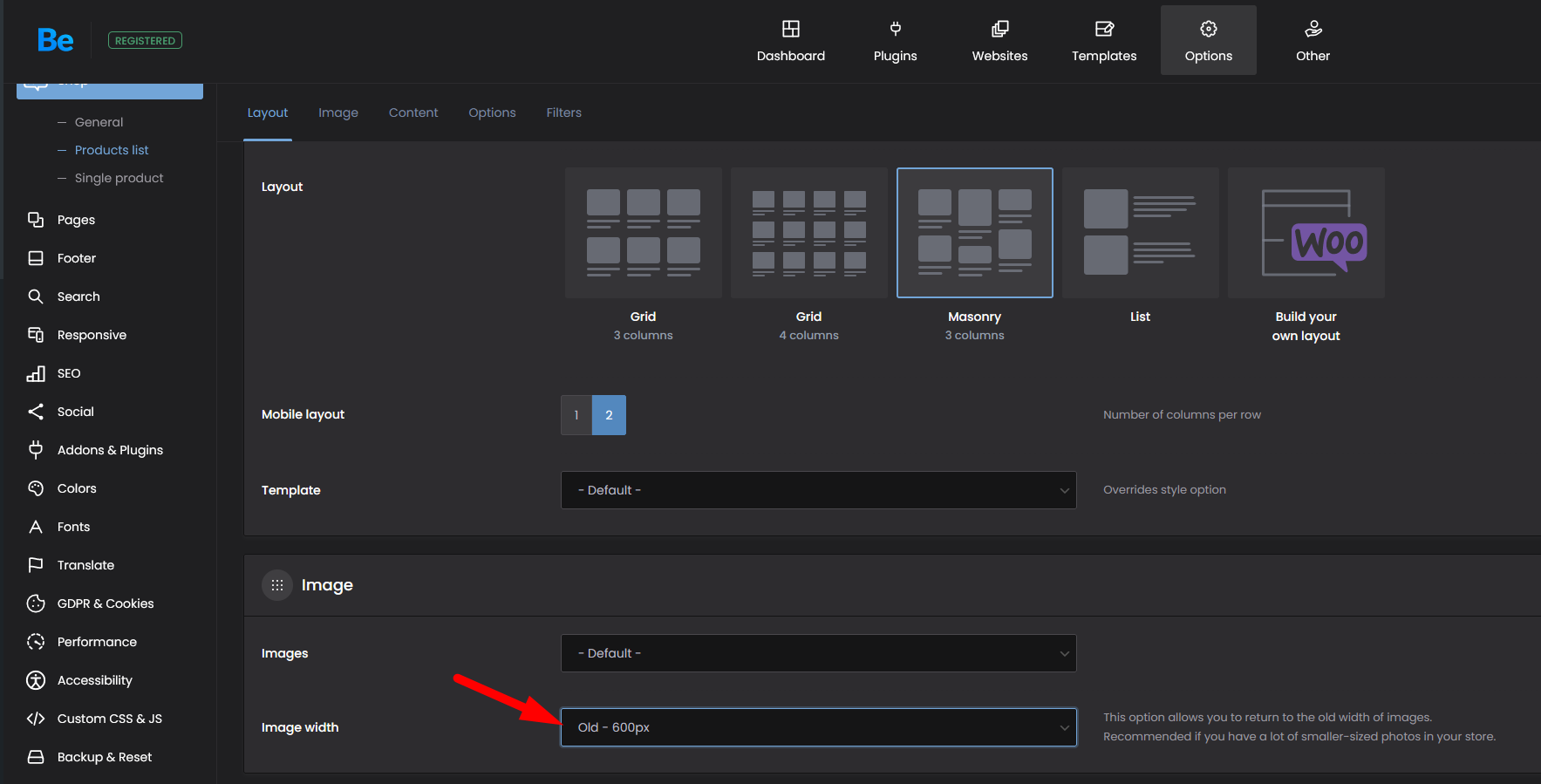Open the Products list submenu item

coord(112,150)
